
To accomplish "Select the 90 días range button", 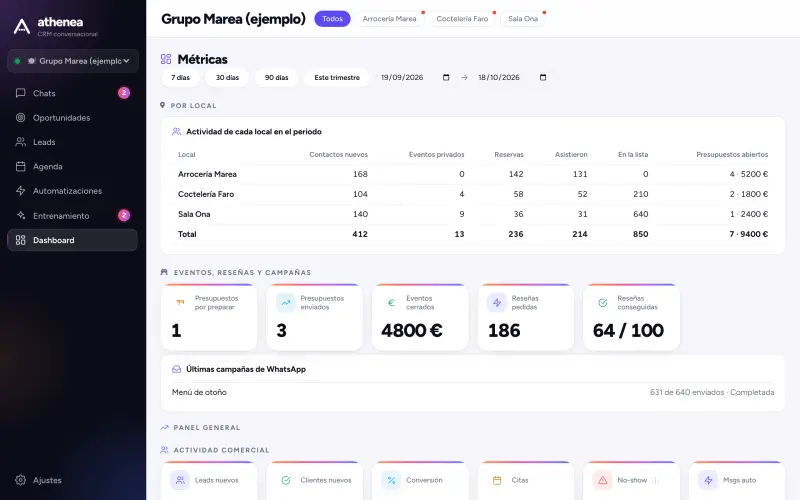I will tap(277, 78).
